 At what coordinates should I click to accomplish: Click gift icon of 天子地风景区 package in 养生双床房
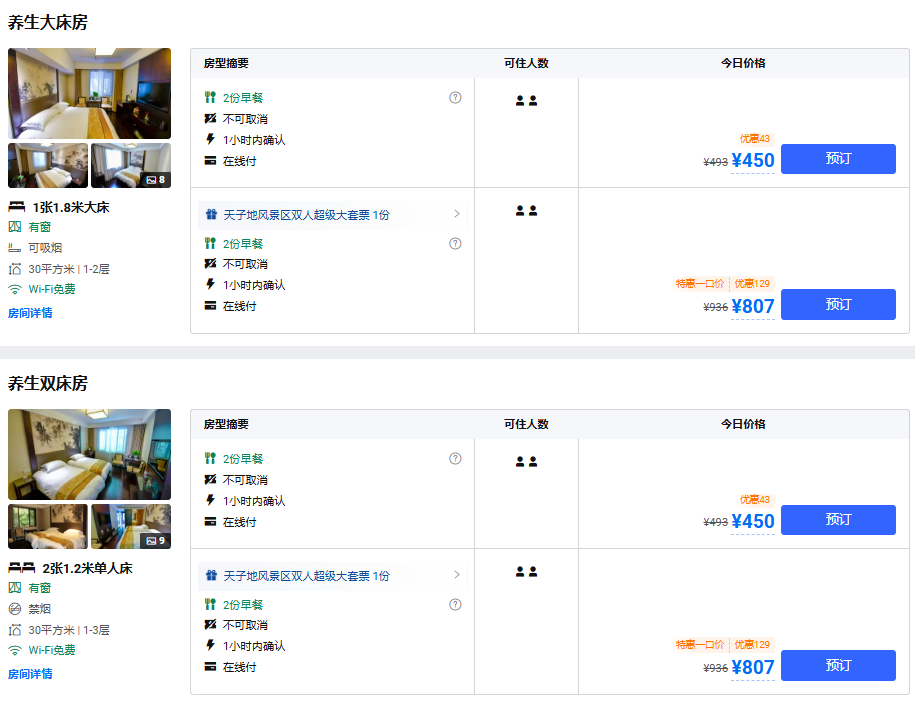[x=210, y=576]
